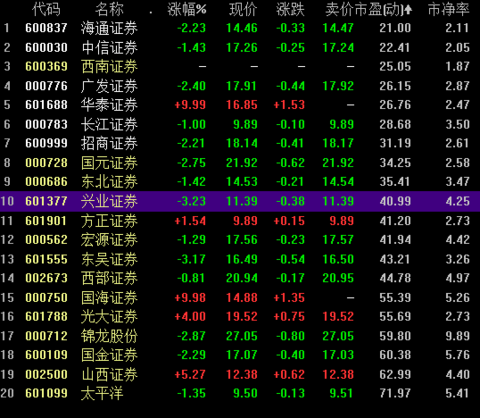The image size is (480, 418).
Task: Click 方正证券 stock name
Action: (109, 221)
